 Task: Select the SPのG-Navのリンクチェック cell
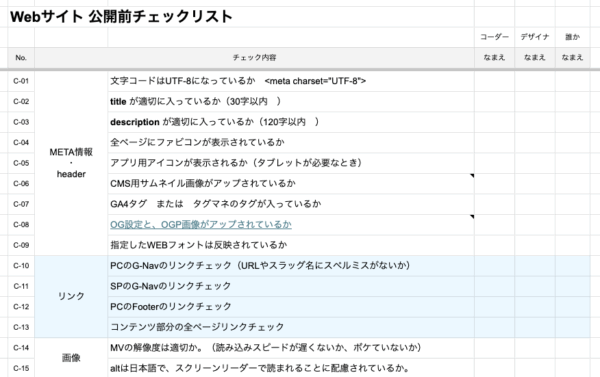click(x=291, y=286)
